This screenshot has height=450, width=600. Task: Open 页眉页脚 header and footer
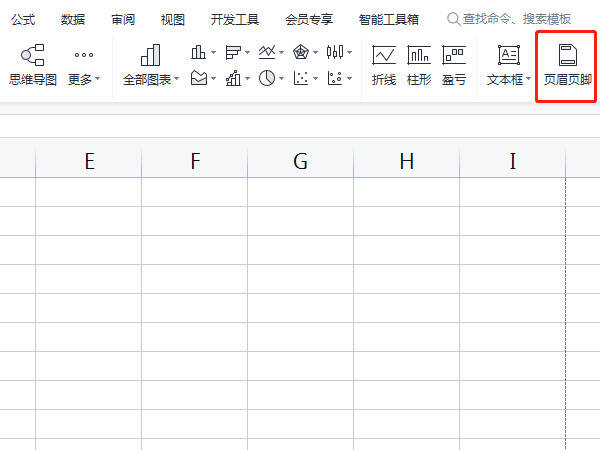568,65
